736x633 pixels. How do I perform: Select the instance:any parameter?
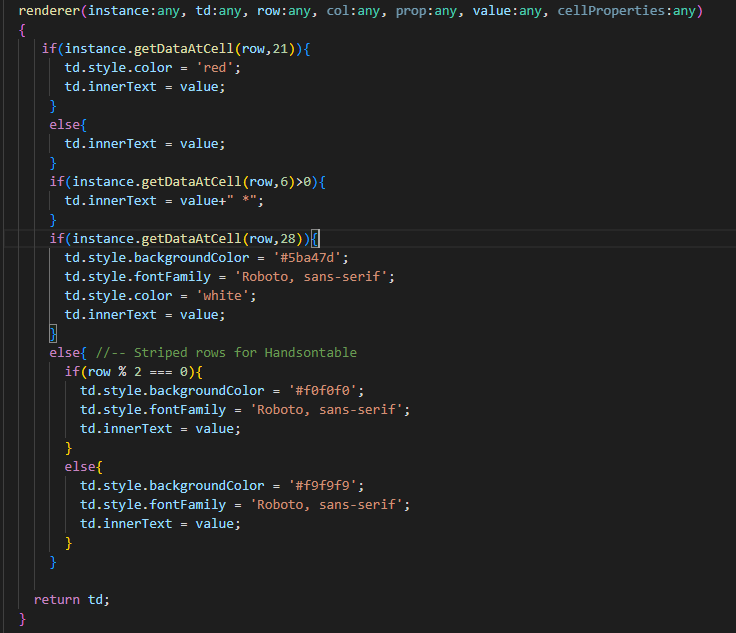(x=134, y=10)
